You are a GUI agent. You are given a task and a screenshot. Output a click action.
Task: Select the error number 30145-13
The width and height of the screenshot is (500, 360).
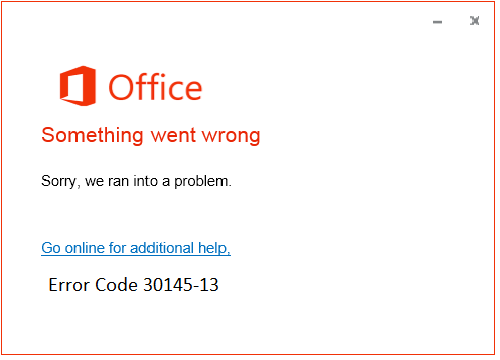[181, 285]
